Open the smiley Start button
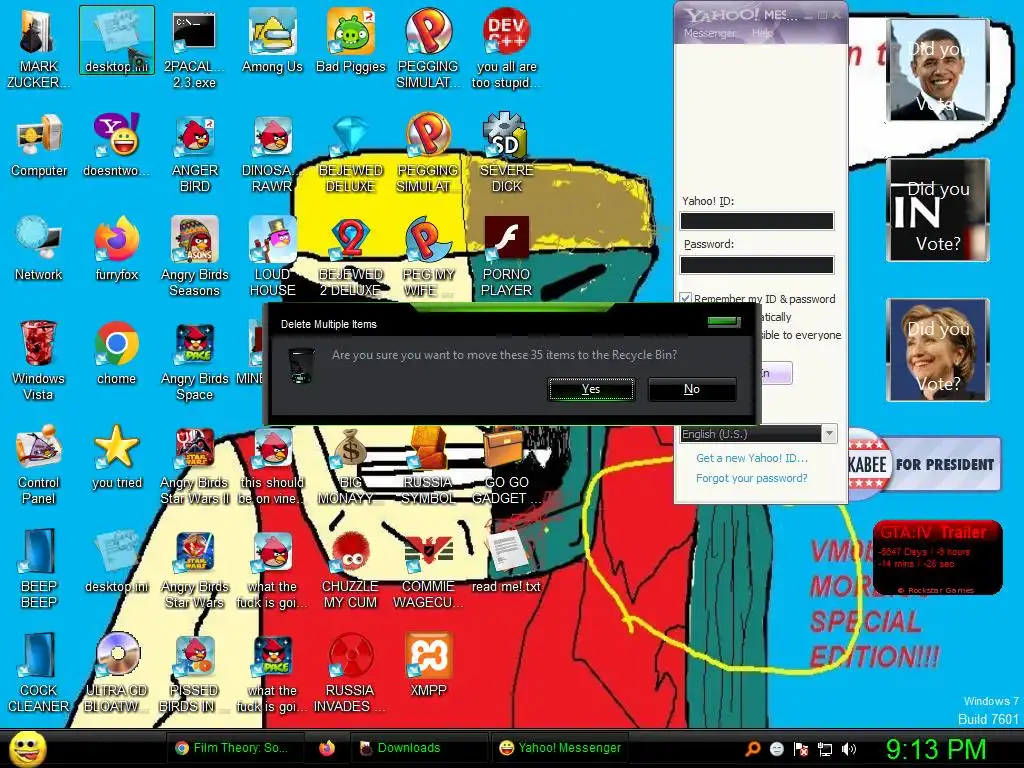The image size is (1024, 768). click(27, 748)
